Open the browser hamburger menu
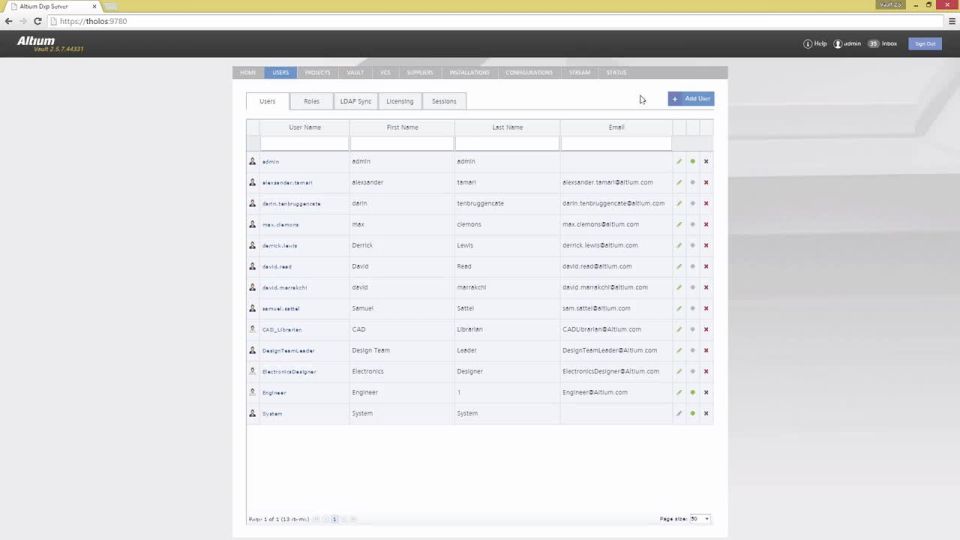 [951, 21]
